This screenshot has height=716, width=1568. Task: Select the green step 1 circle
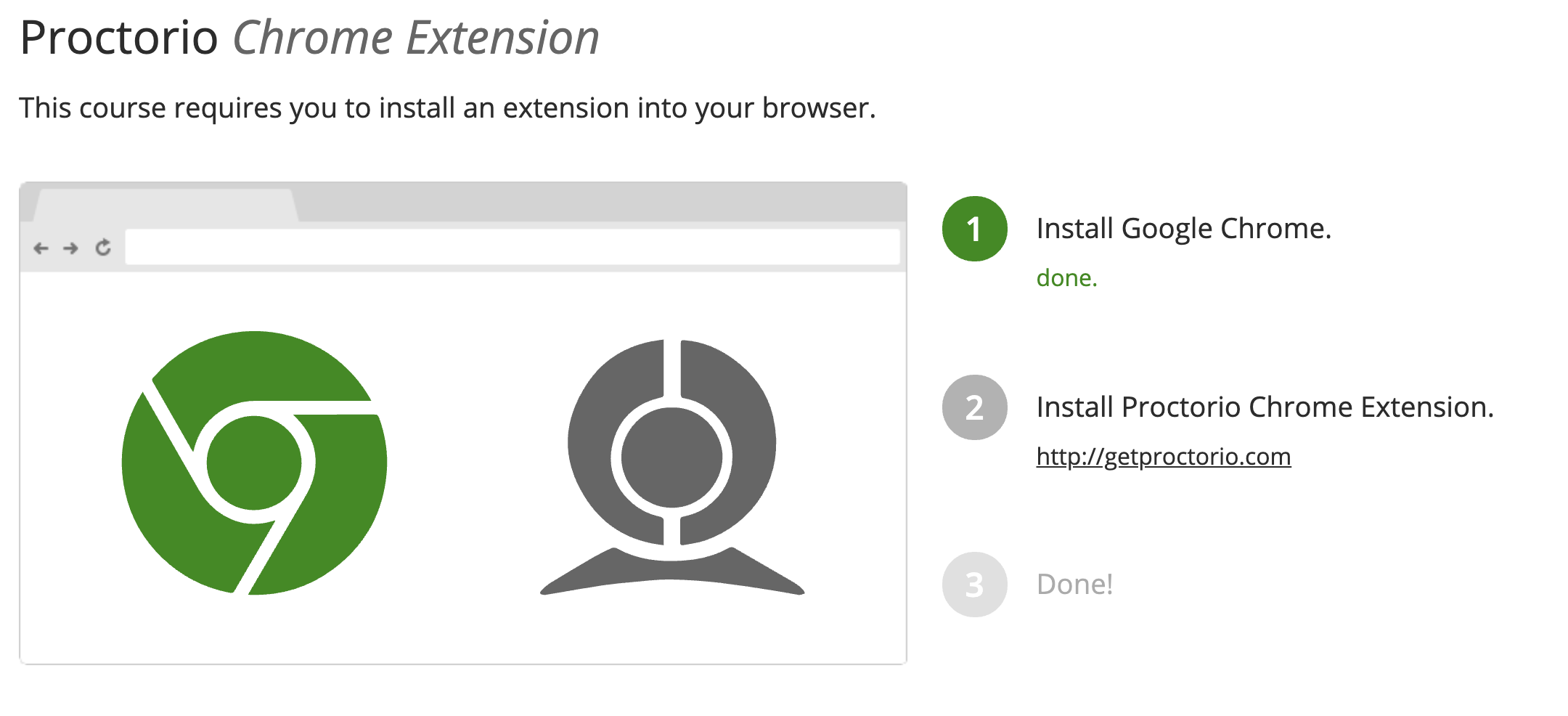click(x=974, y=229)
